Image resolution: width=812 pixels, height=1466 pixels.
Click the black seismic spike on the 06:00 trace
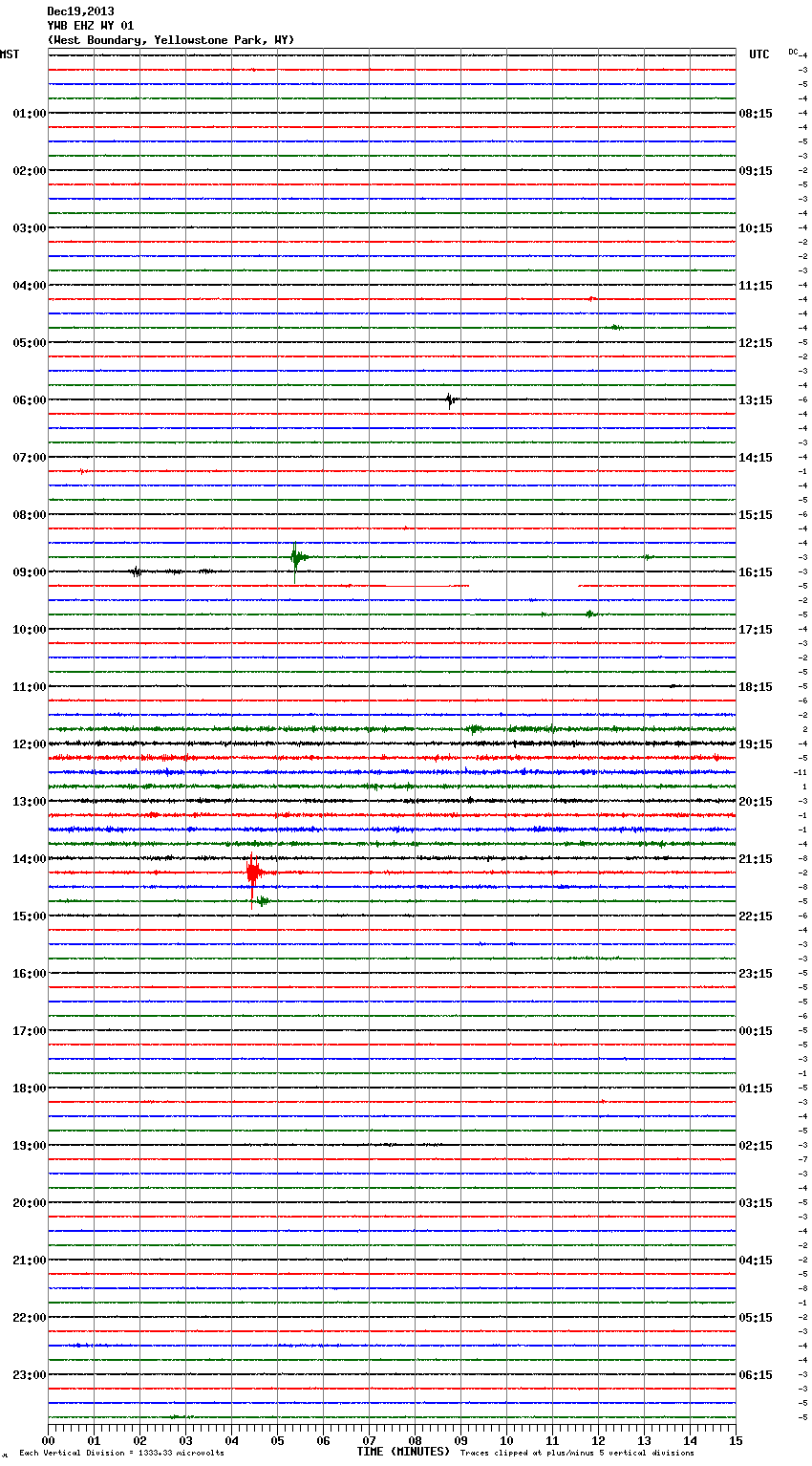point(451,399)
